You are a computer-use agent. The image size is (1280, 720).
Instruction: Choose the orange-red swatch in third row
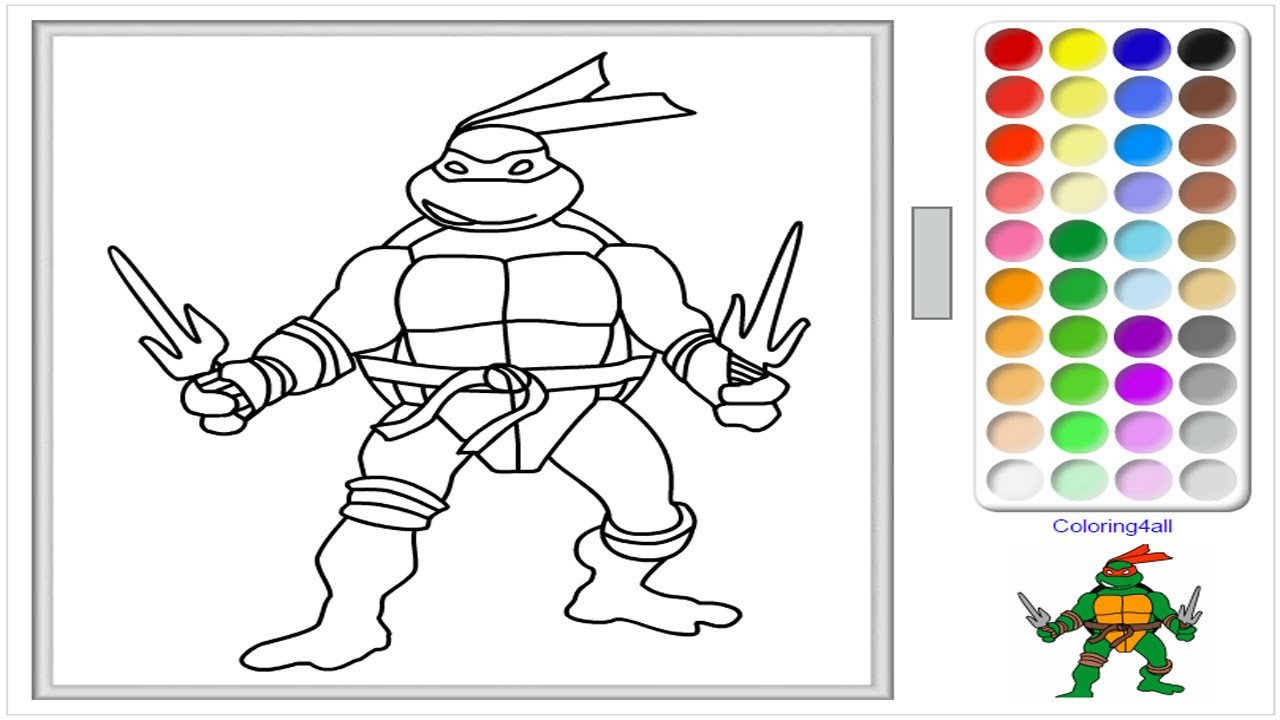point(1014,145)
